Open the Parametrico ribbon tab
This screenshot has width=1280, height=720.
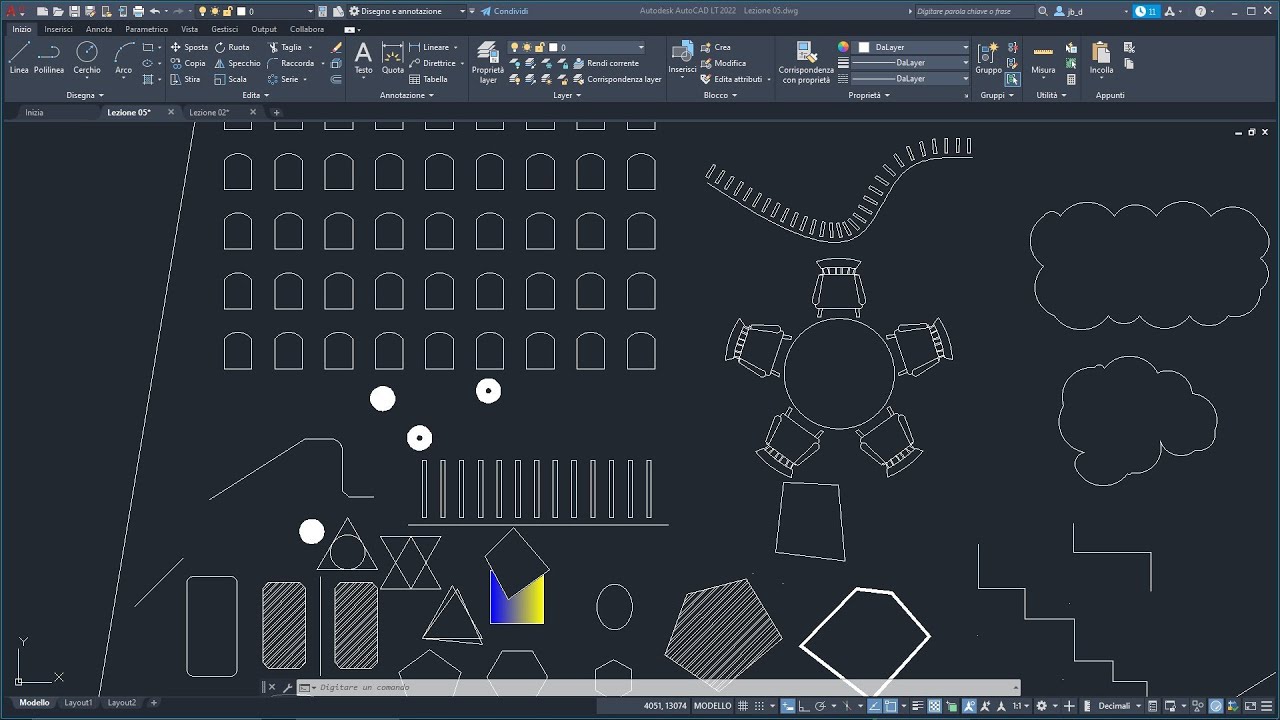pyautogui.click(x=146, y=29)
